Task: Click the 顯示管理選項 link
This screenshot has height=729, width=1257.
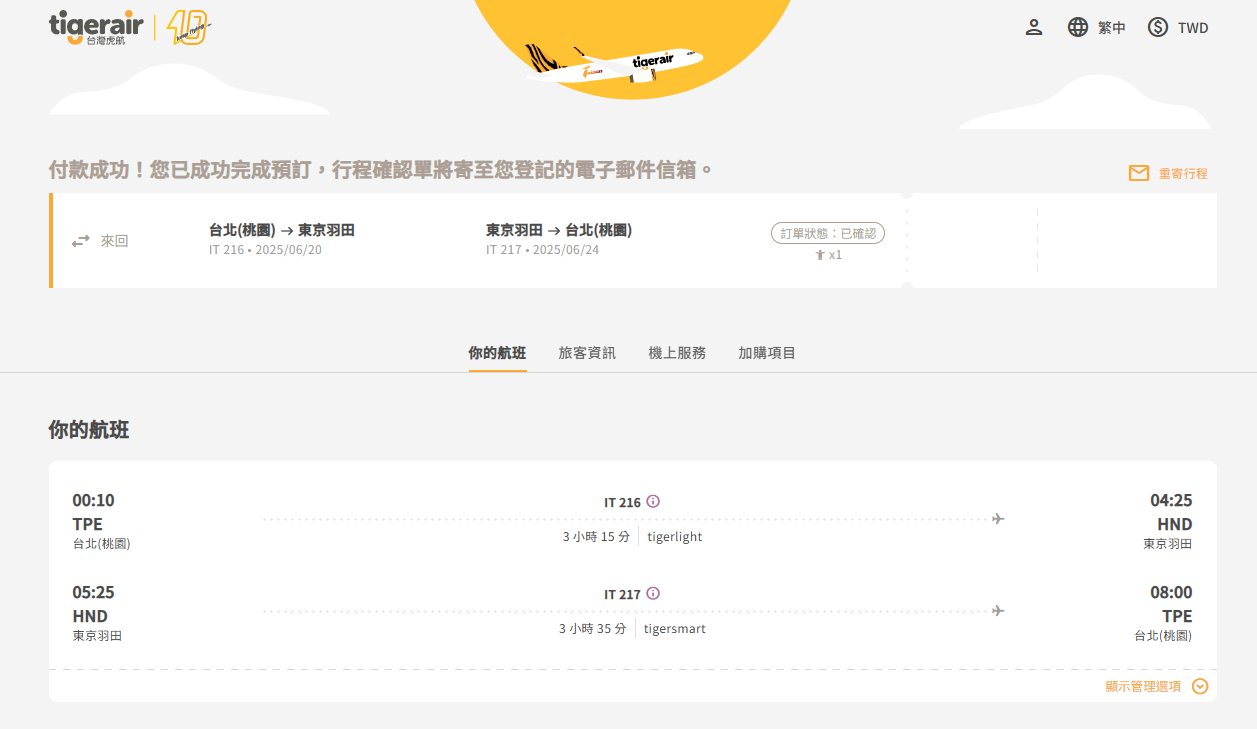Action: pyautogui.click(x=1143, y=686)
